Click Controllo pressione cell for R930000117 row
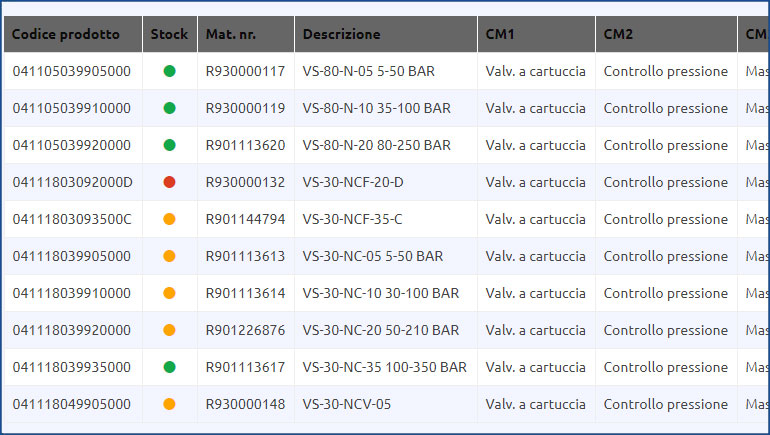The width and height of the screenshot is (770, 435). pos(665,71)
